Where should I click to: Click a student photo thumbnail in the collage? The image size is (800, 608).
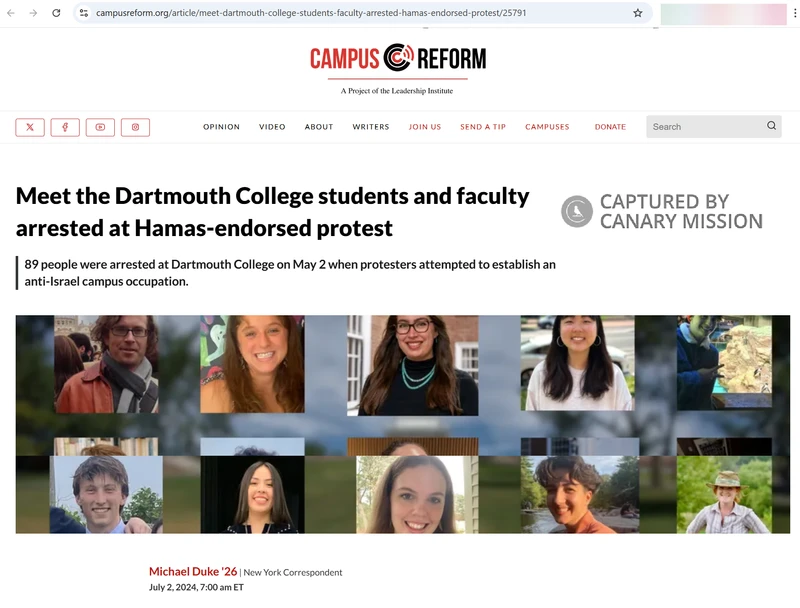pos(250,370)
